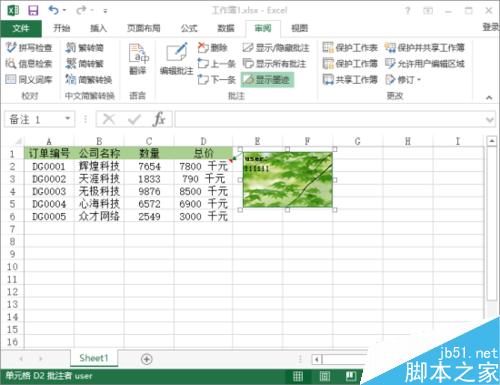This screenshot has height=385, width=500.
Task: Select row 7 header
Action: click(12, 229)
